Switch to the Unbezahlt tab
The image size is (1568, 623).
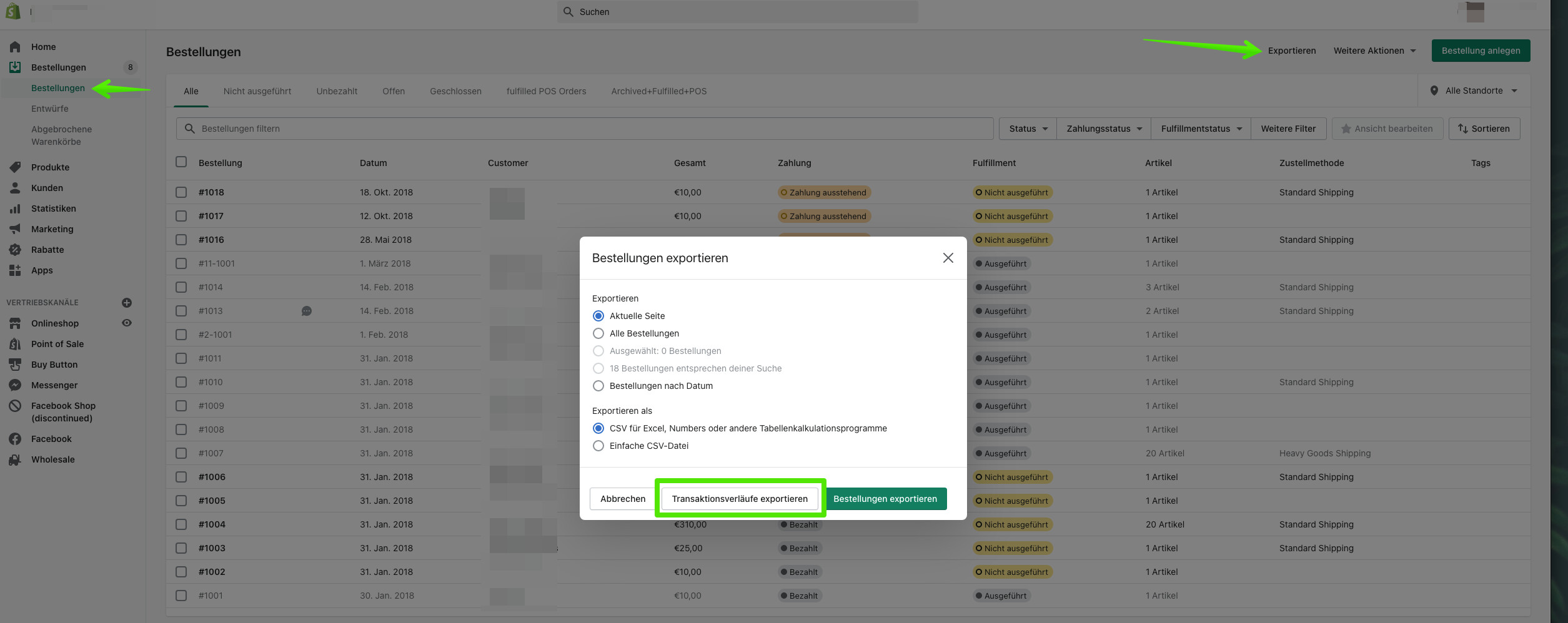coord(337,91)
